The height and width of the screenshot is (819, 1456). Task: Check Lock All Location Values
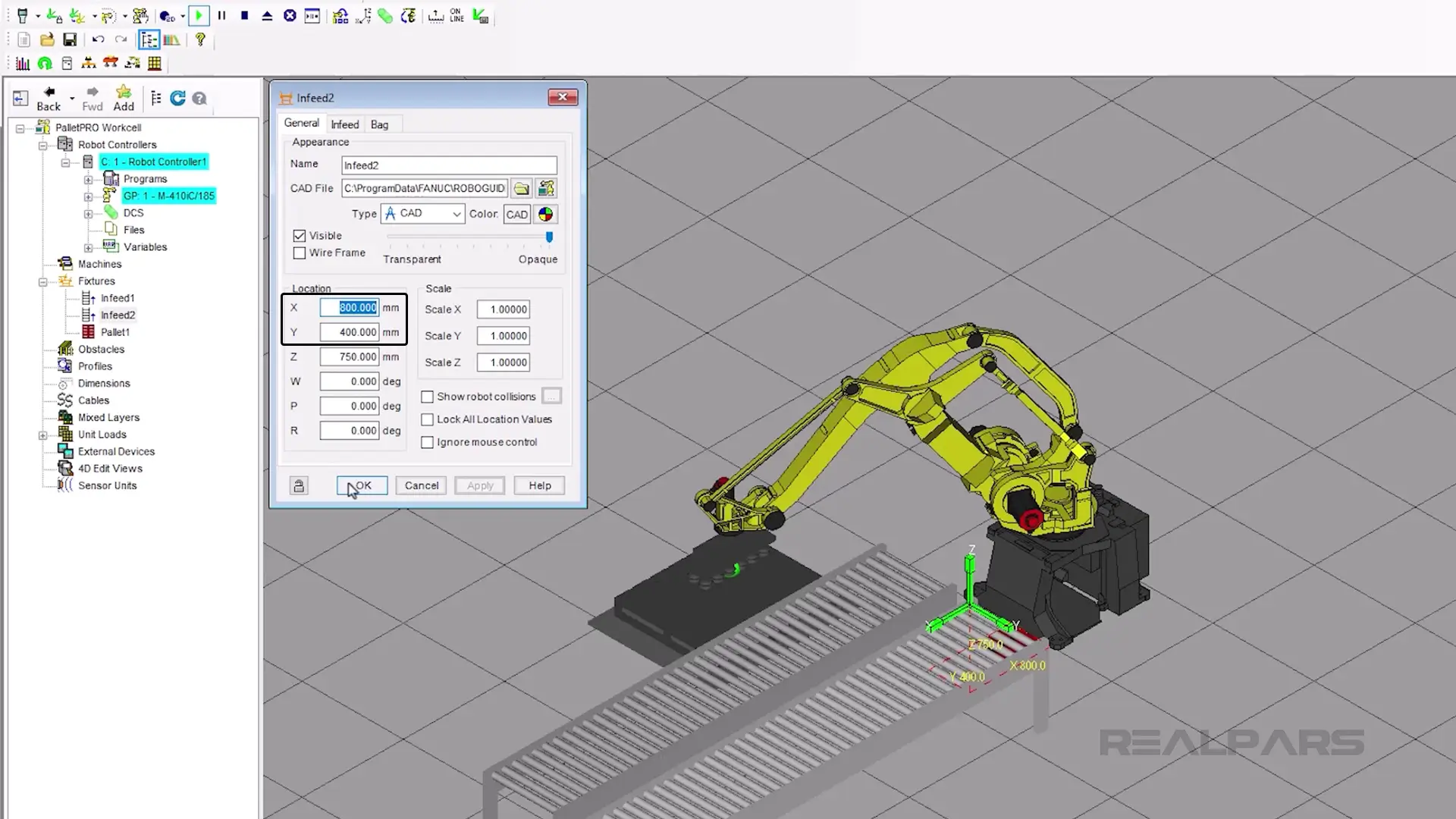(428, 419)
